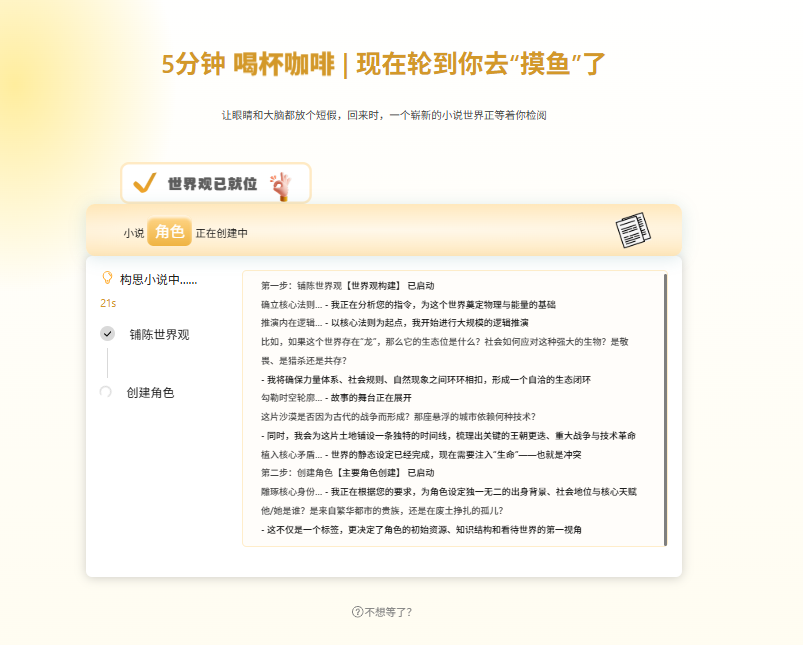Screen dimensions: 803x645
Task: Click the lightbulb icon next to 构思小说中
Action: click(107, 278)
